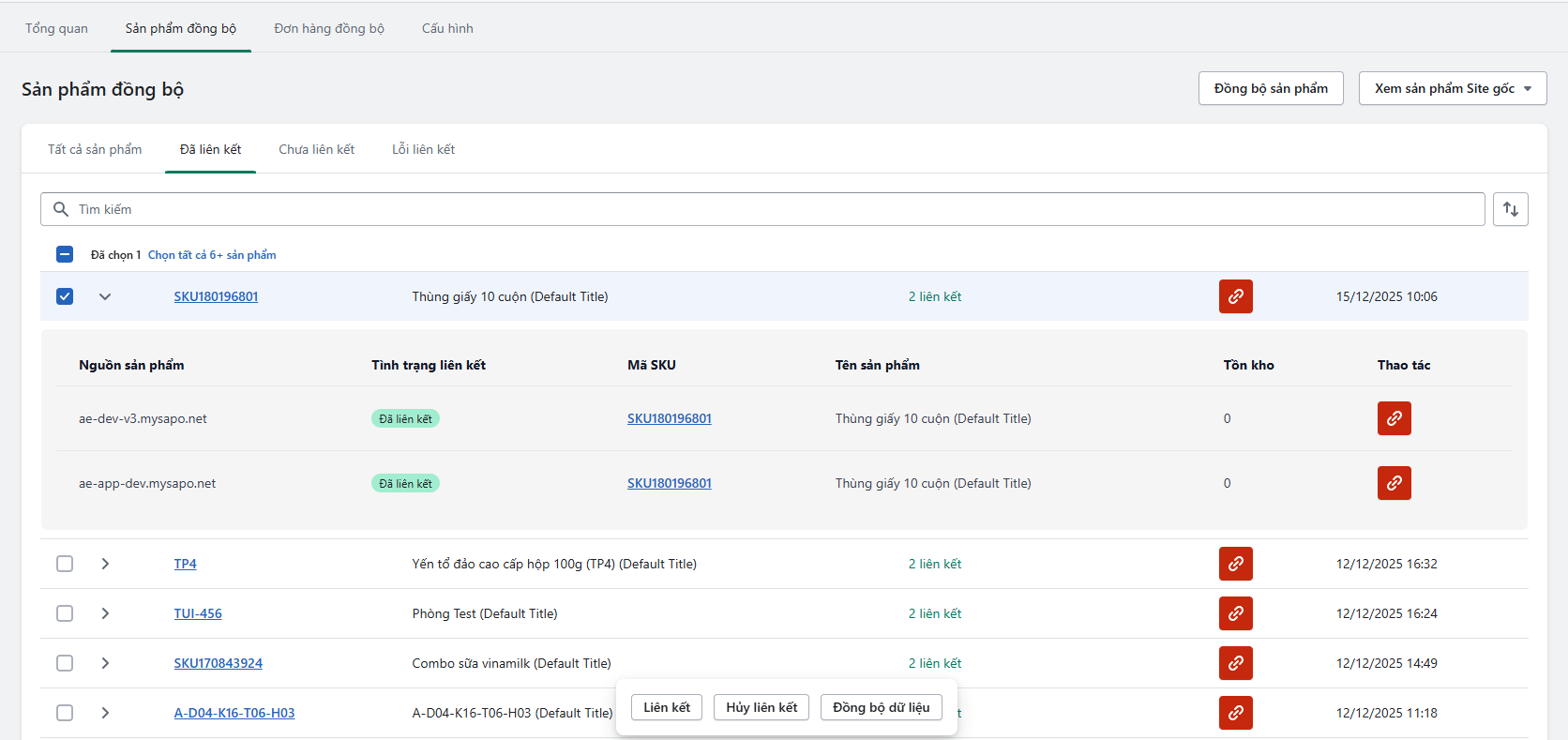Screen dimensions: 1568x740
Task: Check the TP4 product checkbox
Action: (x=65, y=564)
